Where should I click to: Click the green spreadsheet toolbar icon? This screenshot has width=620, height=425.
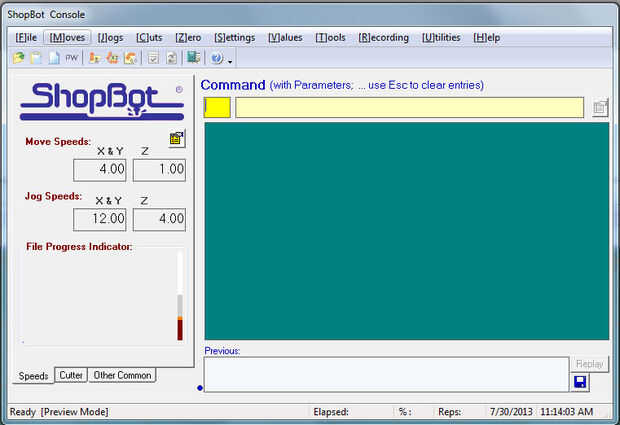[194, 58]
